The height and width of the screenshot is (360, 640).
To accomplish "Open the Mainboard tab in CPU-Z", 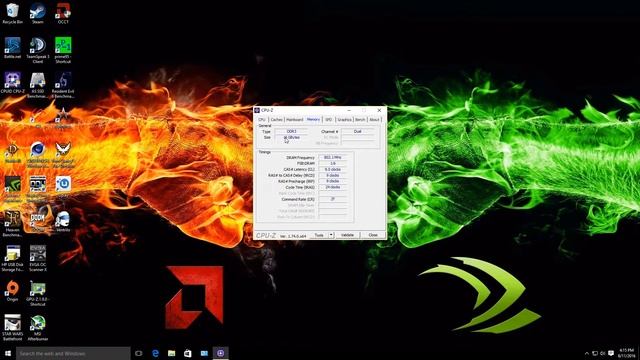I will pos(294,120).
